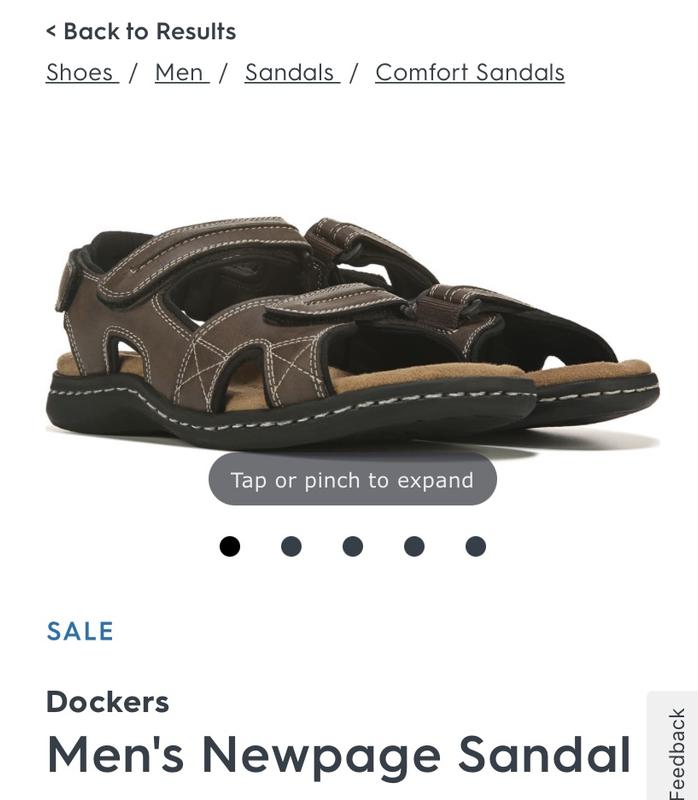Click the 'Tap or pinch to expand' overlay
The width and height of the screenshot is (698, 800).
pos(353,480)
